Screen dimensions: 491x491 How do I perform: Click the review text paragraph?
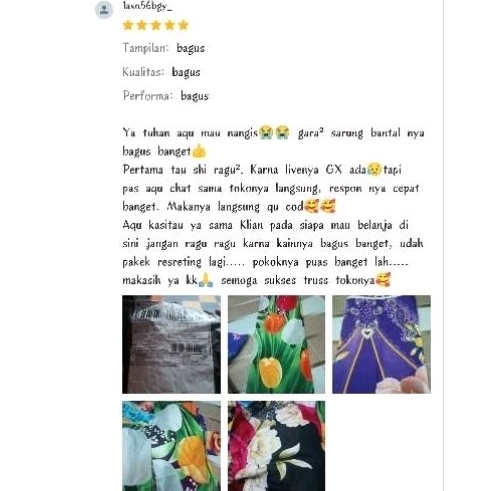273,206
